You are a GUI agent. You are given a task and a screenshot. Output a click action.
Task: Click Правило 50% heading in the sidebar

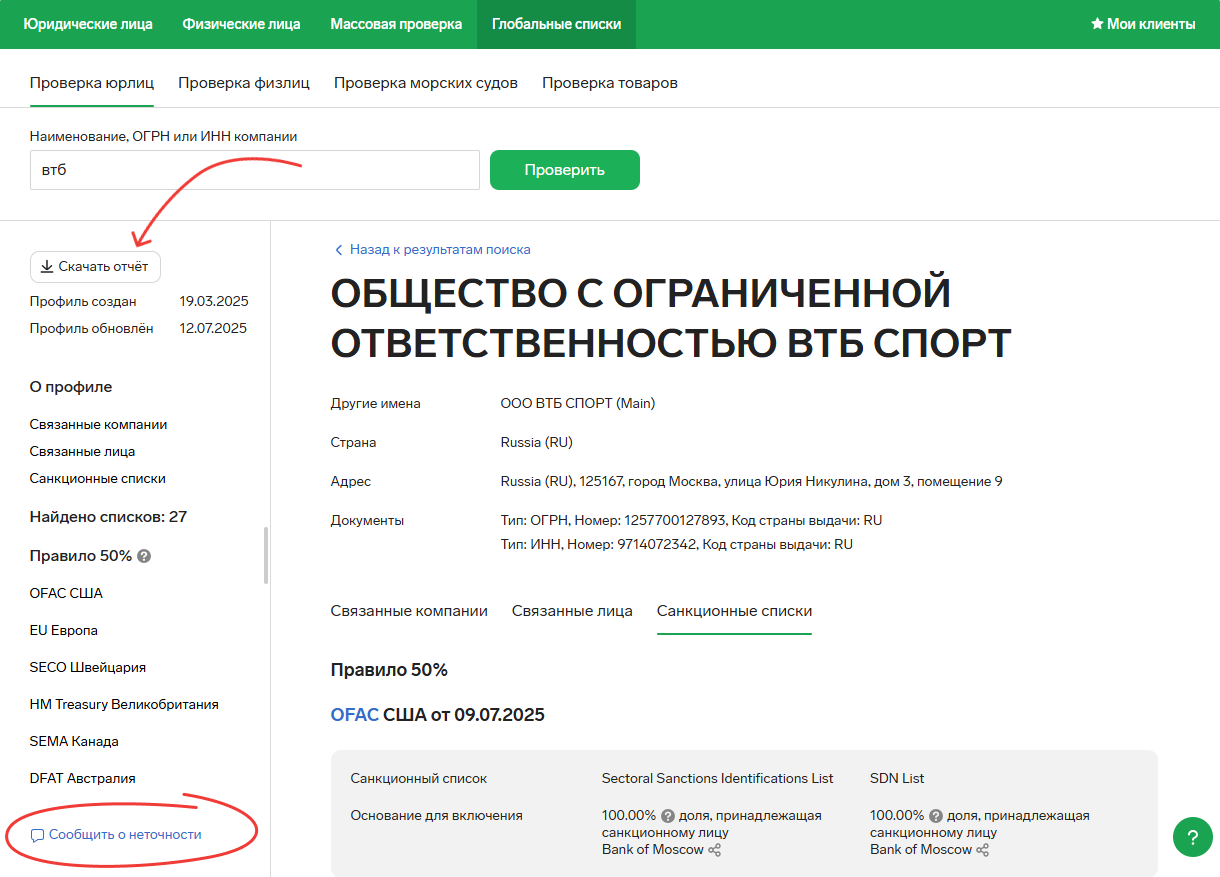coord(81,556)
